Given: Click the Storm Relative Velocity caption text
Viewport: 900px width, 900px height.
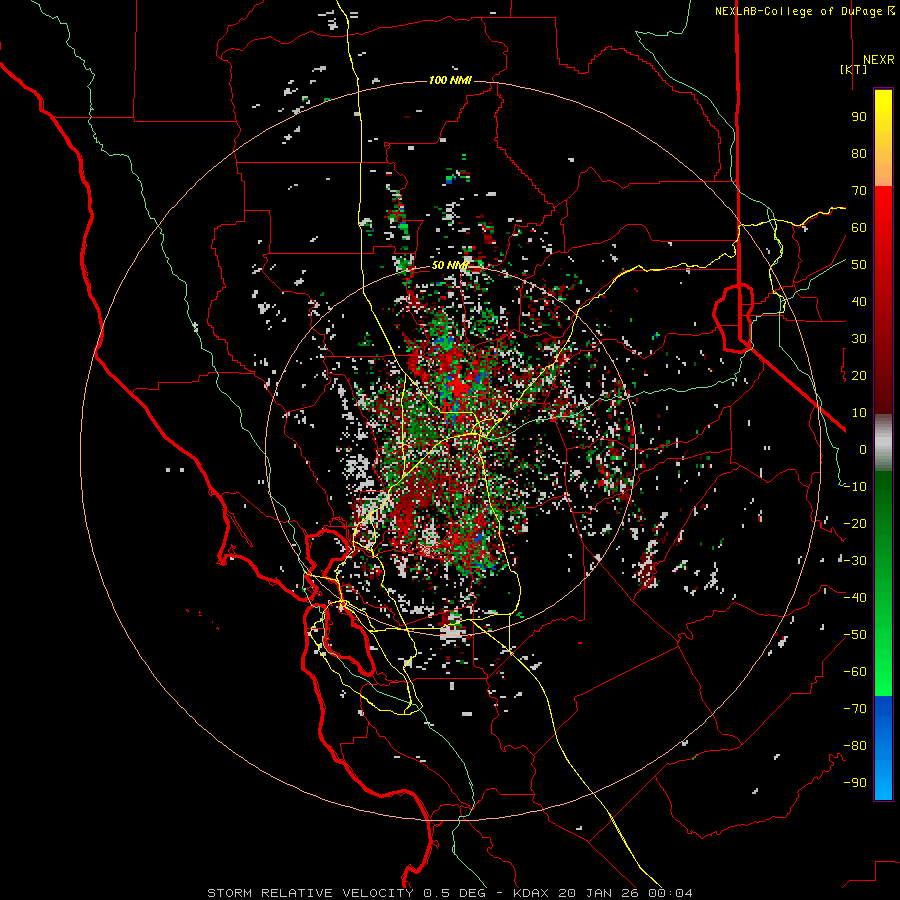Looking at the screenshot, I should click(449, 893).
